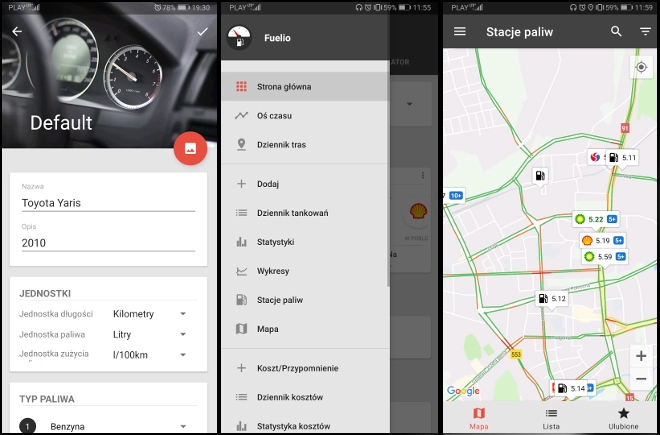Switch to the Lista bottom tab
660x435 pixels.
click(551, 418)
